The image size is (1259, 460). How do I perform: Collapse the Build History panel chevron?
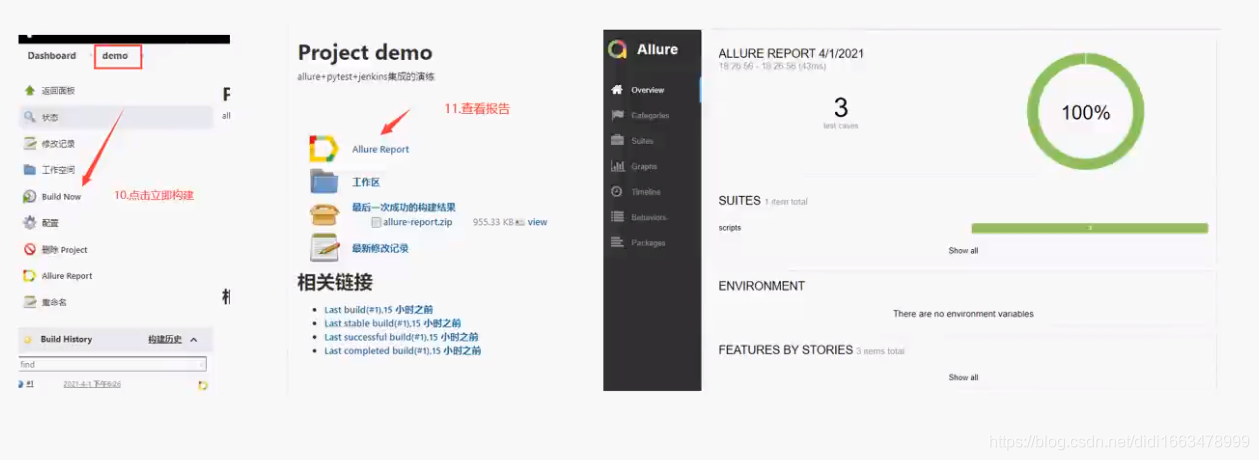[x=194, y=340]
